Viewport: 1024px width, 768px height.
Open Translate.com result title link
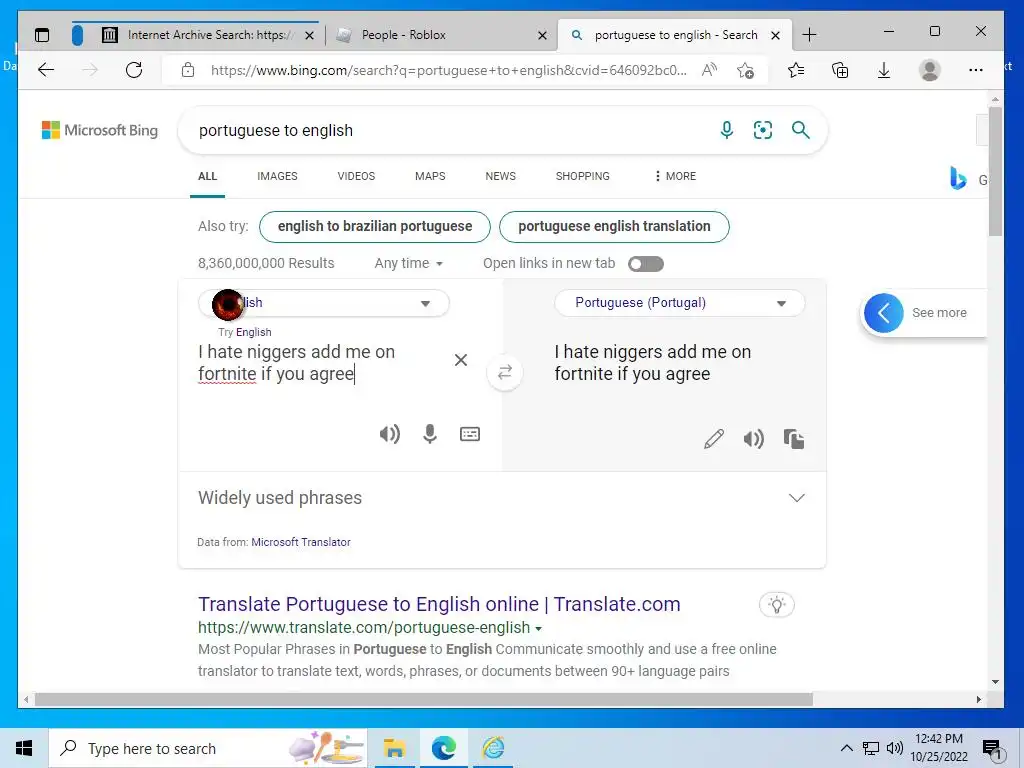click(x=439, y=604)
